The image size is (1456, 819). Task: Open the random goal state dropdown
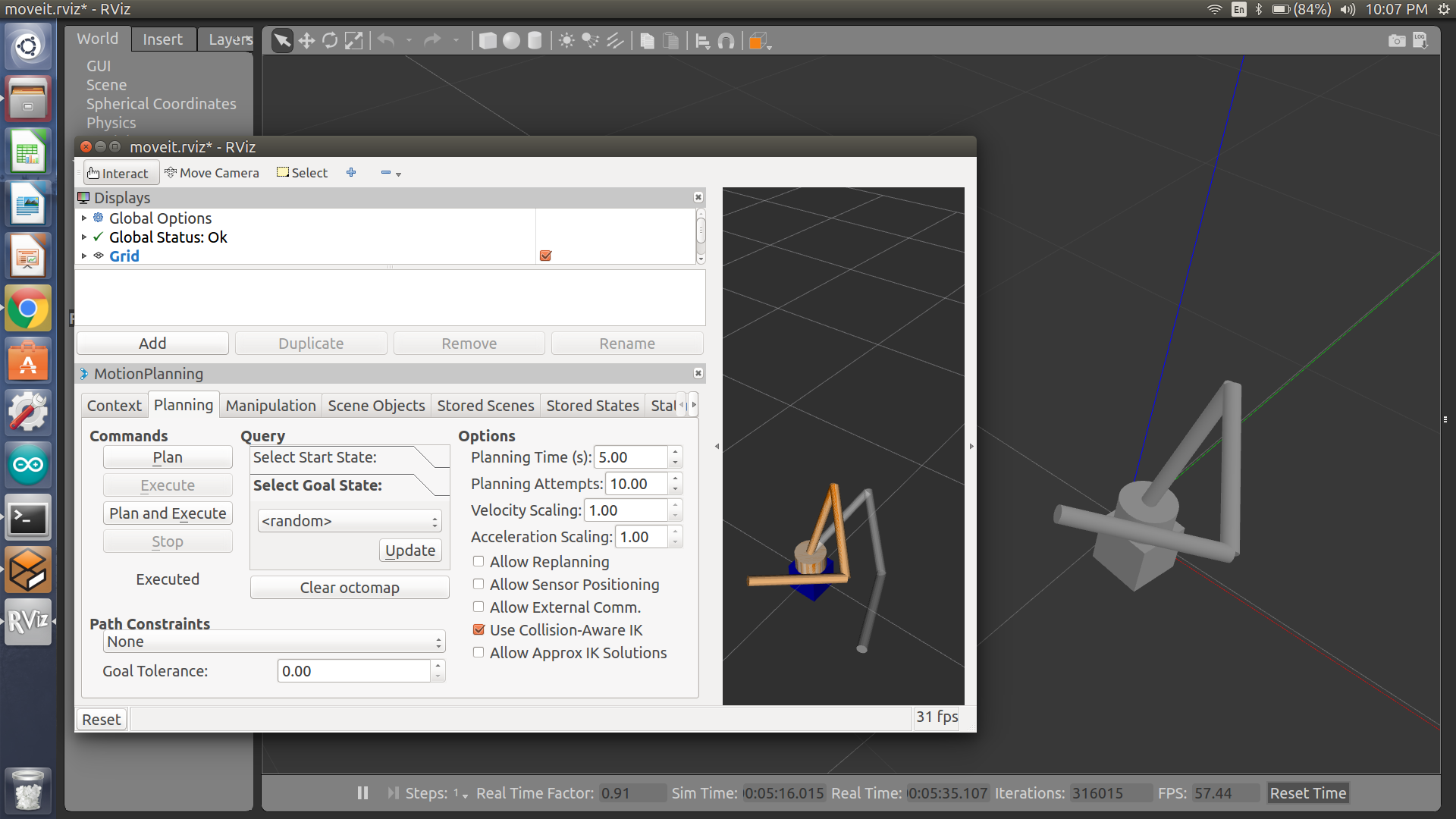click(x=350, y=521)
